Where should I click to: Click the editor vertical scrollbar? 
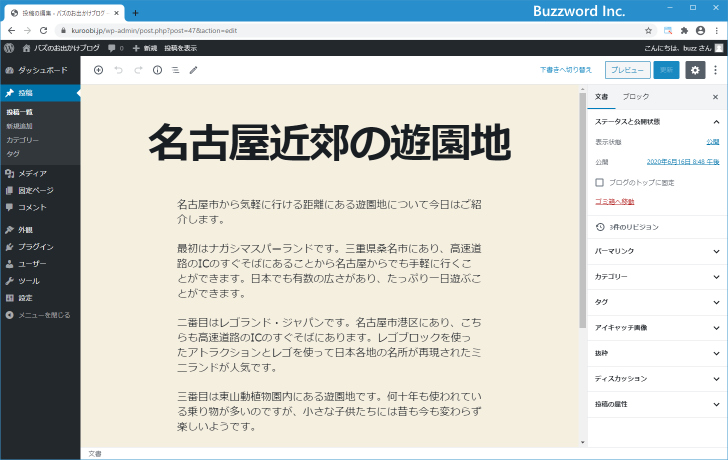click(x=583, y=211)
